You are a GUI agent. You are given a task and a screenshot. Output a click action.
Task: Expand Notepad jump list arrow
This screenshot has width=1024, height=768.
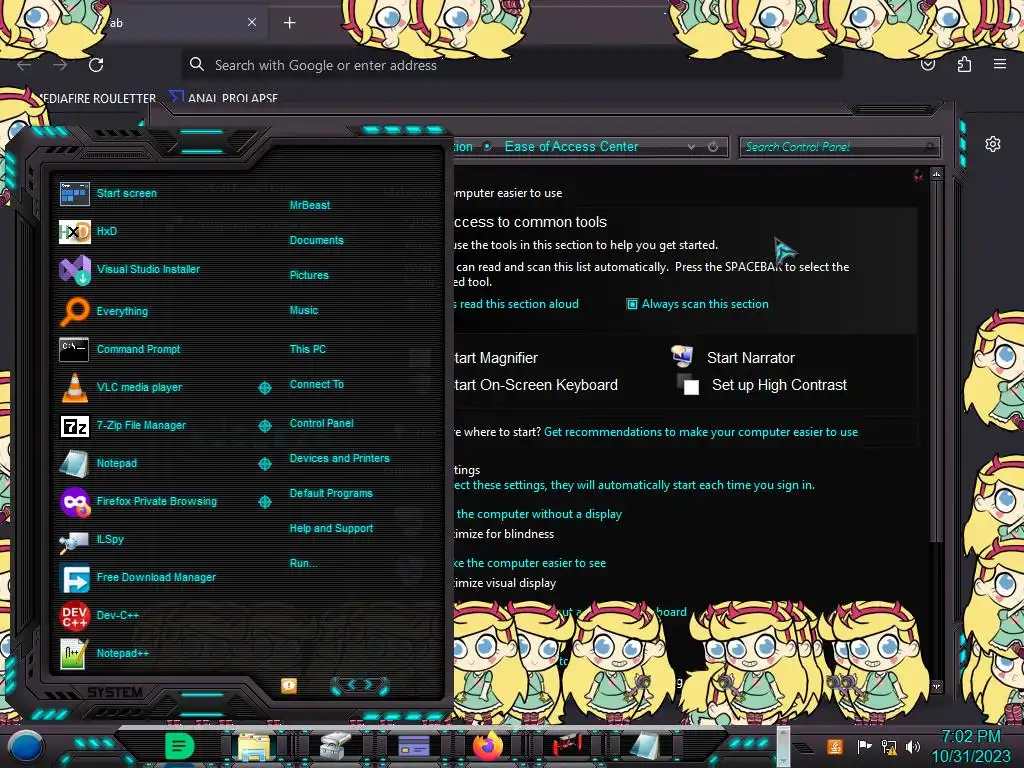pos(264,464)
